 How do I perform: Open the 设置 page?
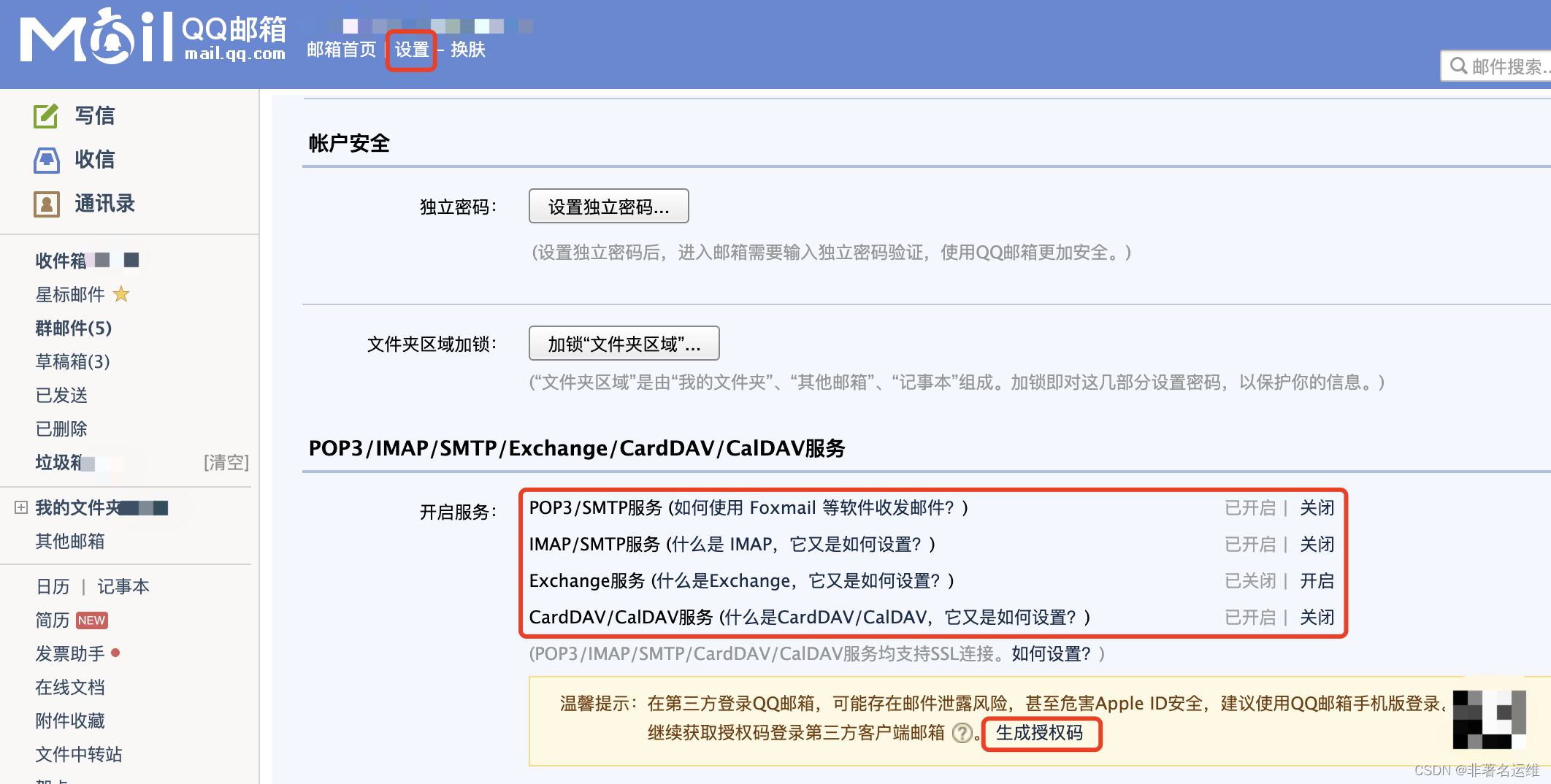click(412, 50)
